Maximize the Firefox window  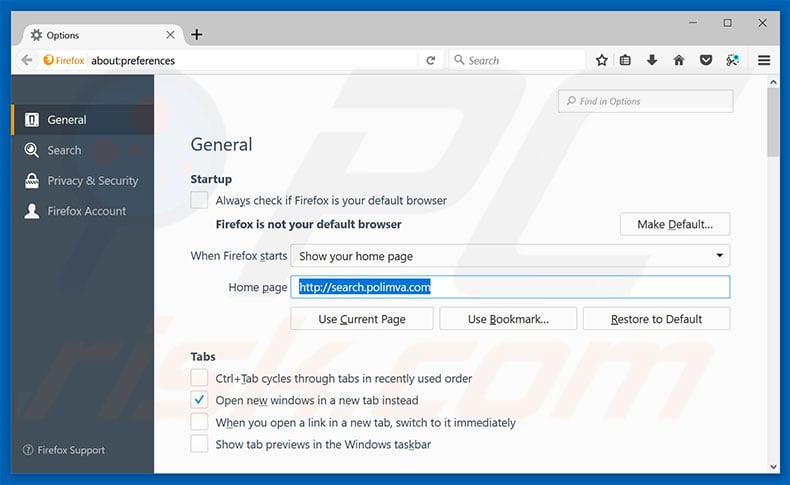728,23
